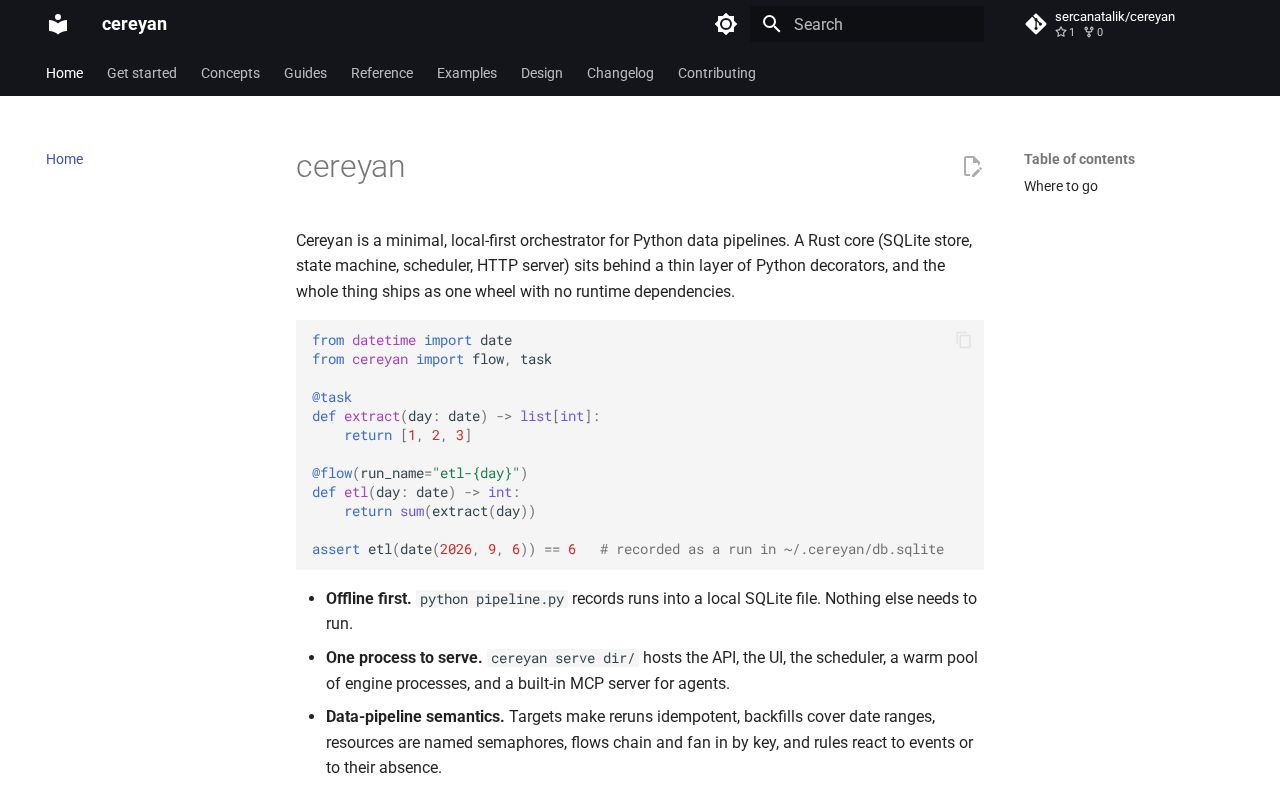The image size is (1280, 800).
Task: Toggle the light/dark theme switch icon
Action: pyautogui.click(x=726, y=24)
